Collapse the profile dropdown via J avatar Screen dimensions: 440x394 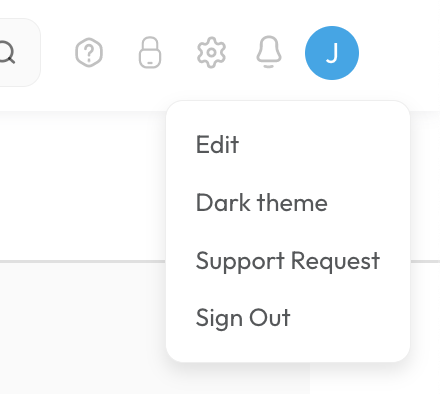(332, 53)
